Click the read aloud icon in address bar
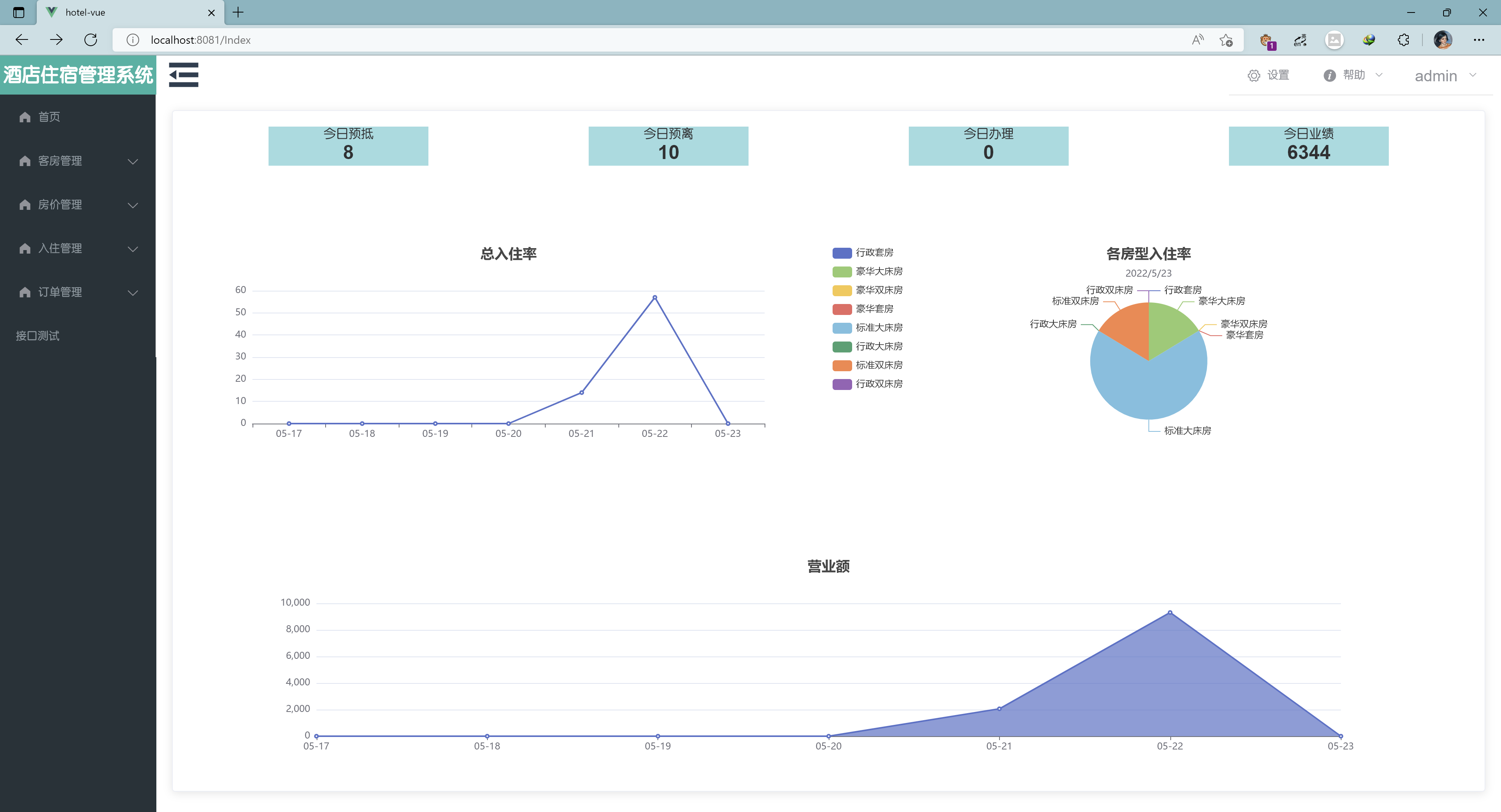The height and width of the screenshot is (812, 1501). point(1197,39)
